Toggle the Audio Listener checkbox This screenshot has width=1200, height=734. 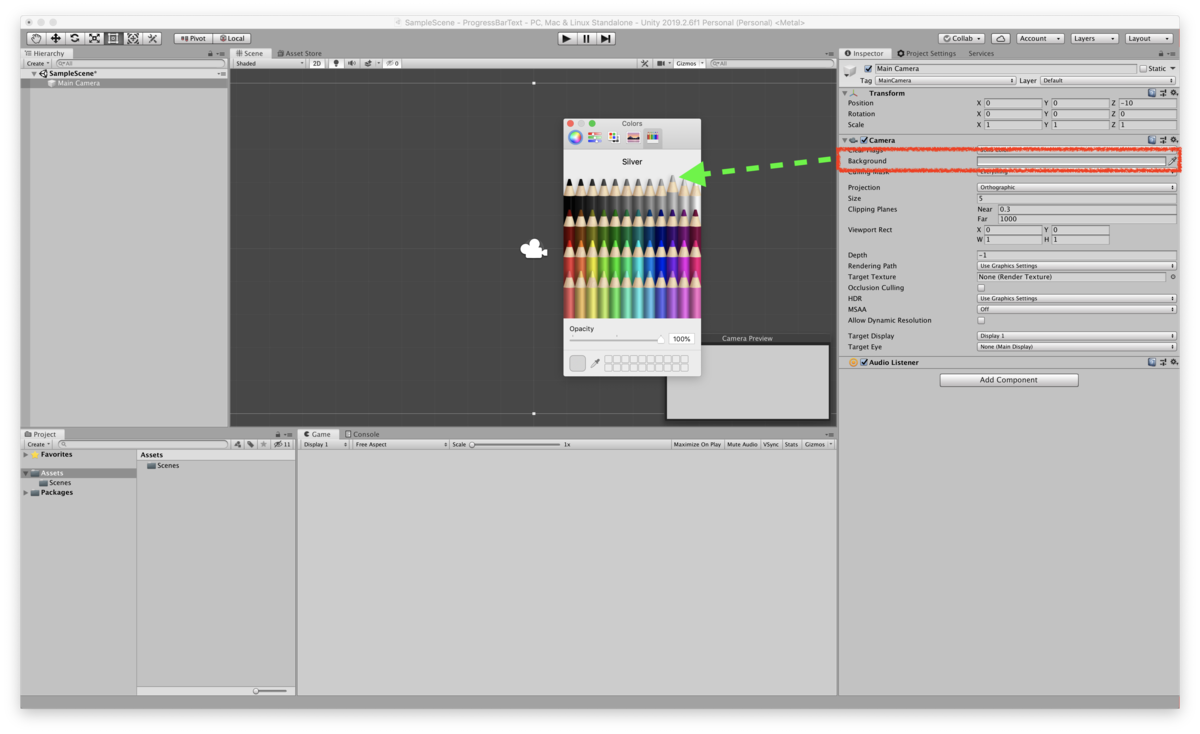pyautogui.click(x=864, y=362)
